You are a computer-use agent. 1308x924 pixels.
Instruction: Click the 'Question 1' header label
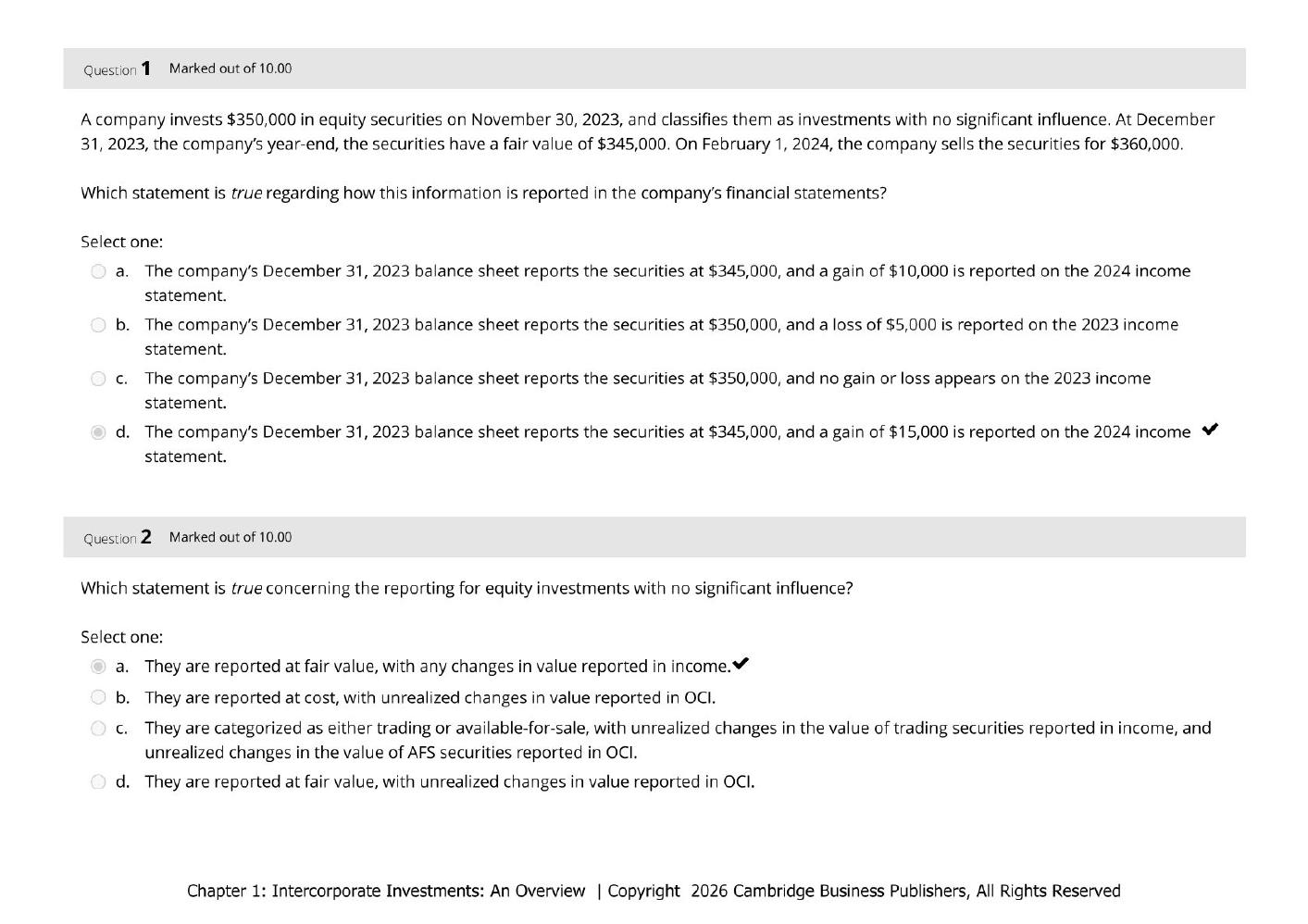coord(118,69)
